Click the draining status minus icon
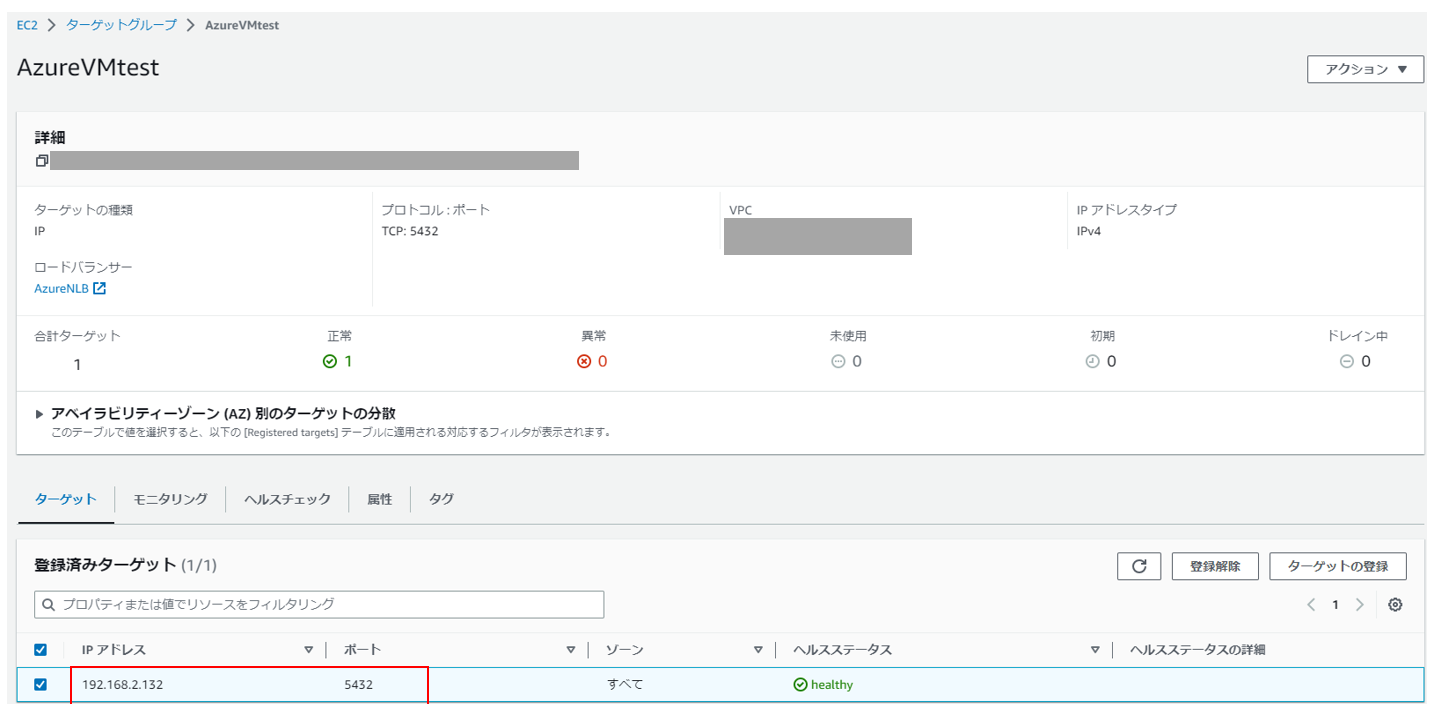The width and height of the screenshot is (1437, 704). tap(1347, 362)
